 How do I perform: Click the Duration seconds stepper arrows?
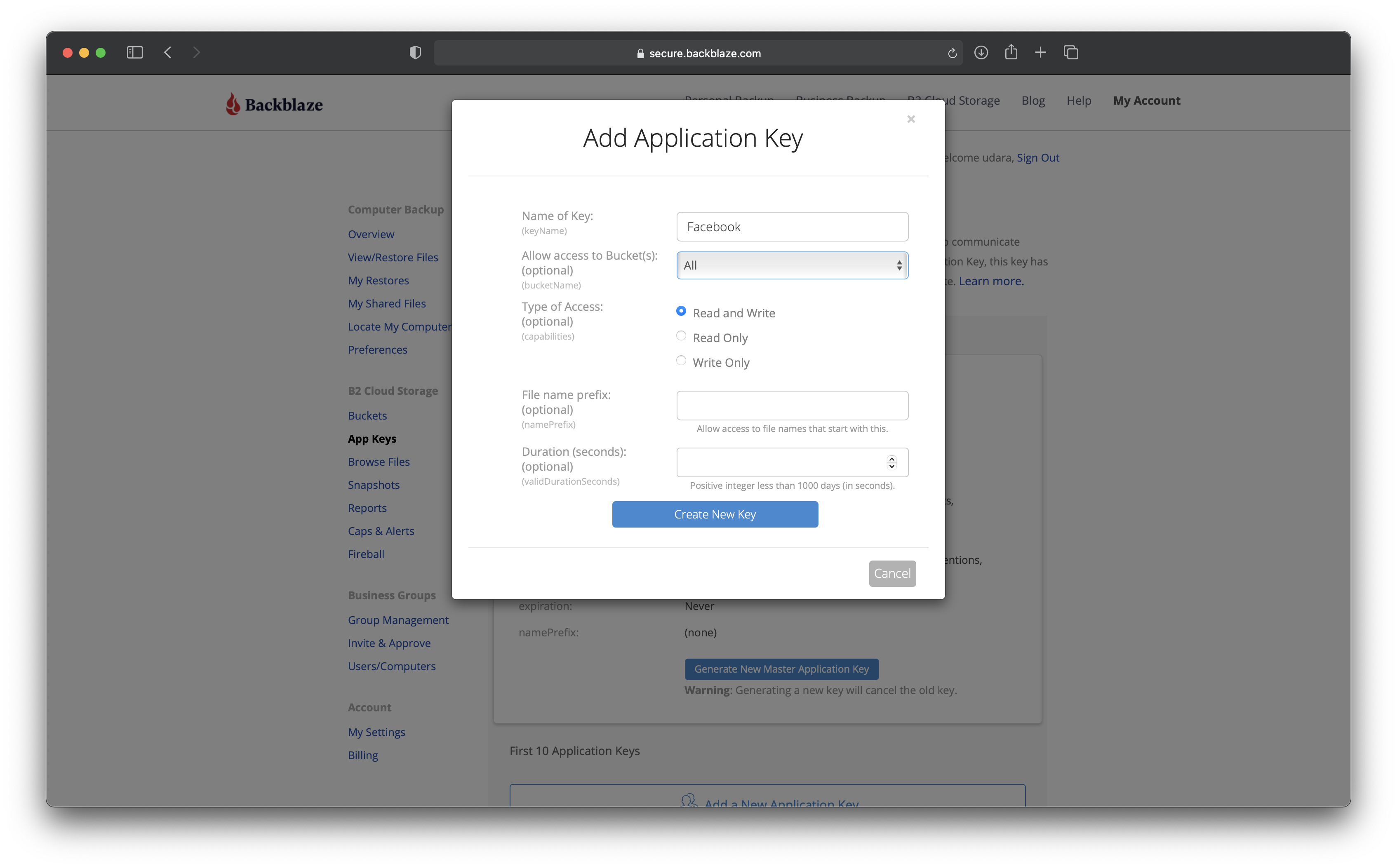892,462
